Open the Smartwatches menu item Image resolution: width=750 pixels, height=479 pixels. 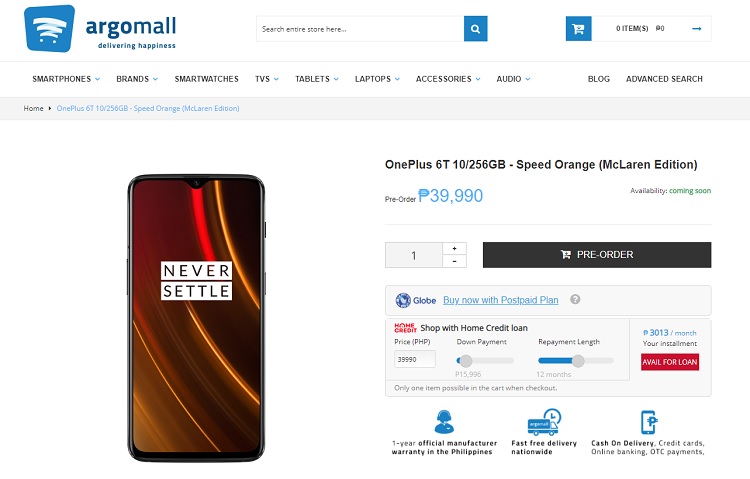pyautogui.click(x=206, y=79)
